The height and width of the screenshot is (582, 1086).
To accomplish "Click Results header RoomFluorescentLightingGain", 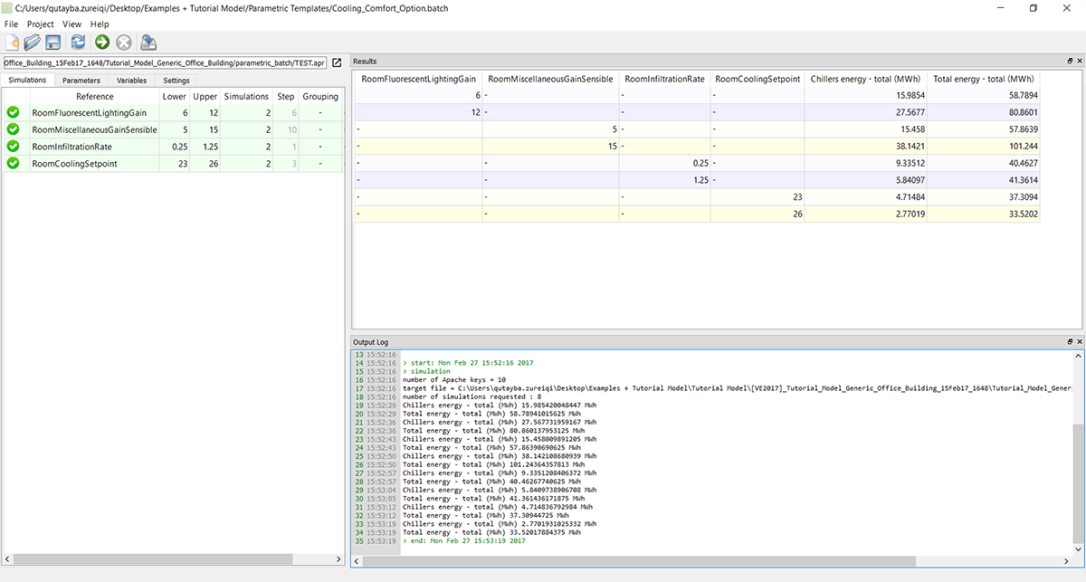I will [x=418, y=79].
